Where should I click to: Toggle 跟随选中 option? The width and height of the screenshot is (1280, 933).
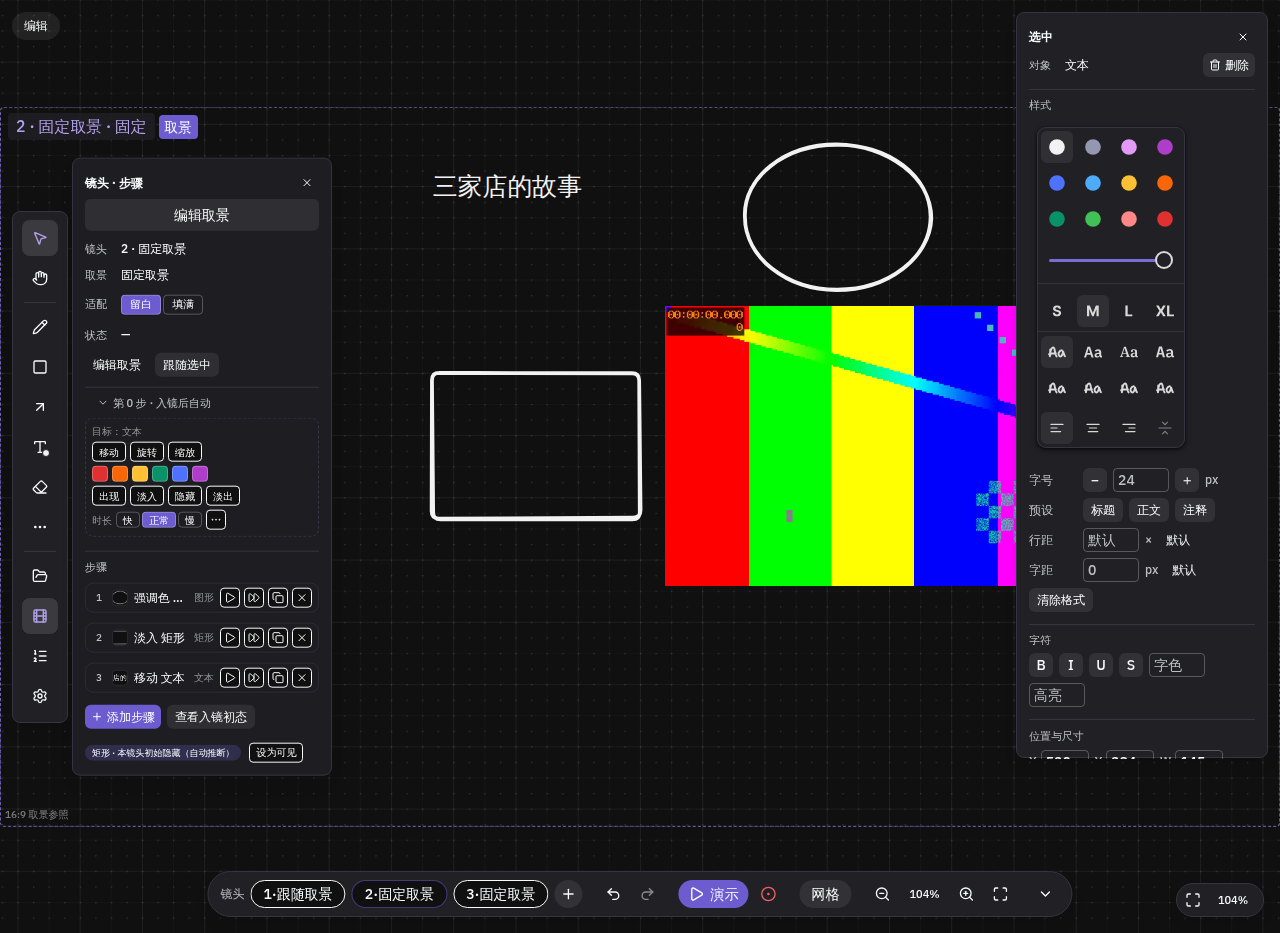coord(187,365)
